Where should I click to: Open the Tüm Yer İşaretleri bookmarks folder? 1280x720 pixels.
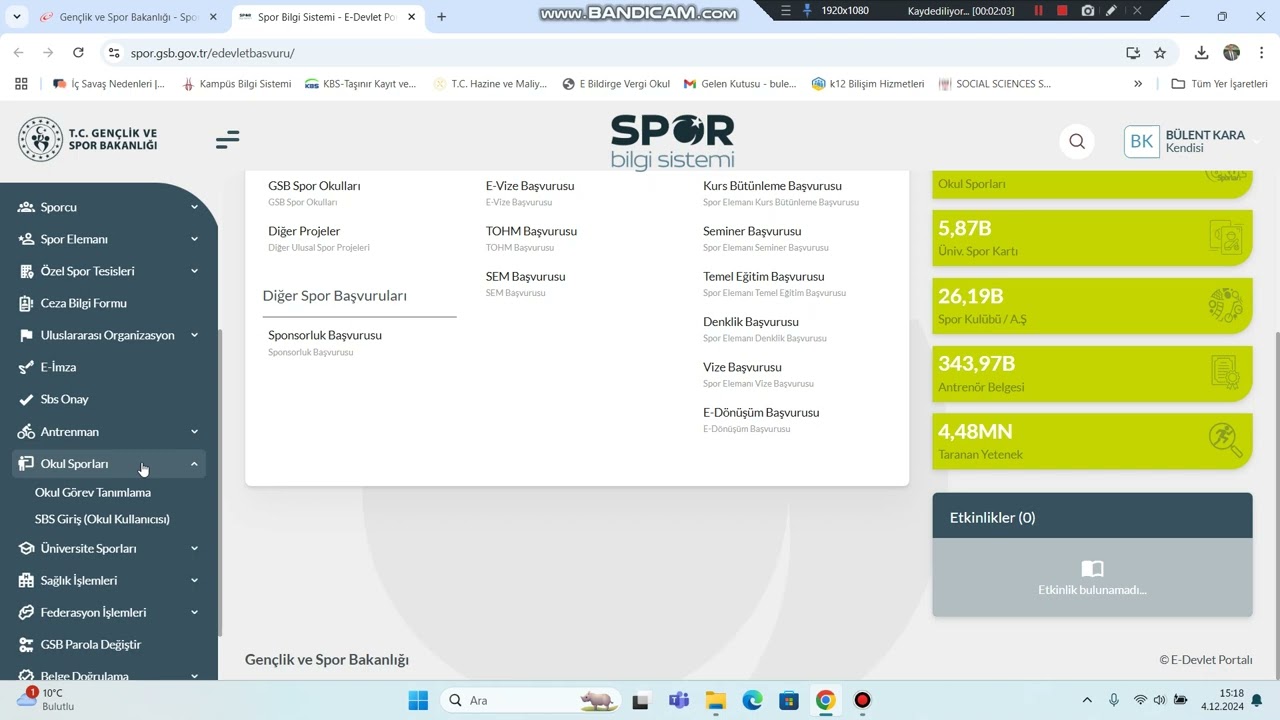point(1219,84)
